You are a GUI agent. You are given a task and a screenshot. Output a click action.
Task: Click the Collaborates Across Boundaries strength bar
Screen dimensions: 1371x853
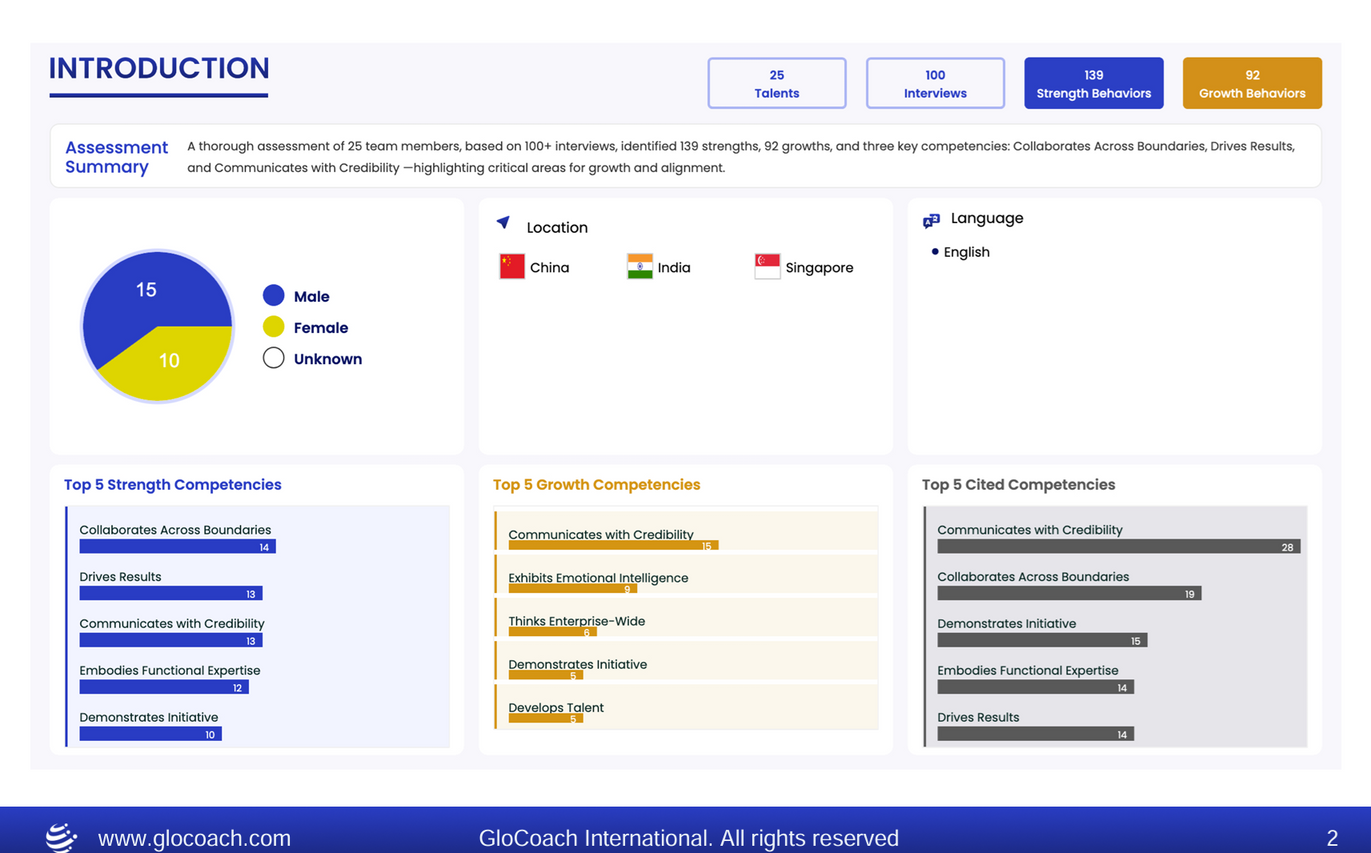click(177, 547)
